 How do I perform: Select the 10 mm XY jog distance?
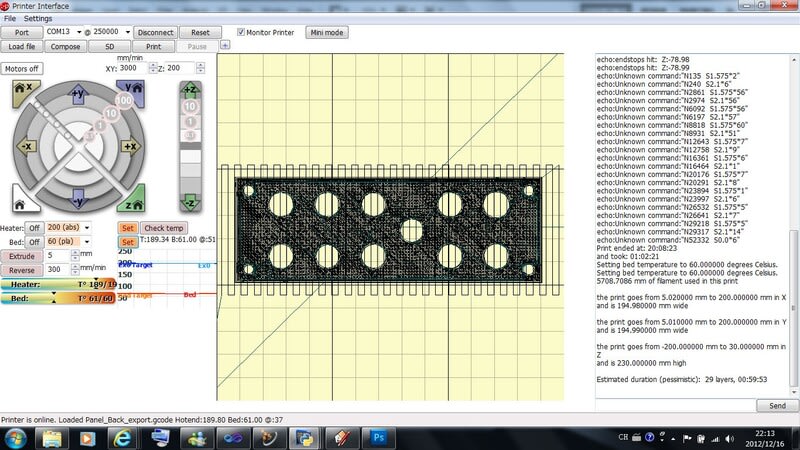pyautogui.click(x=111, y=113)
